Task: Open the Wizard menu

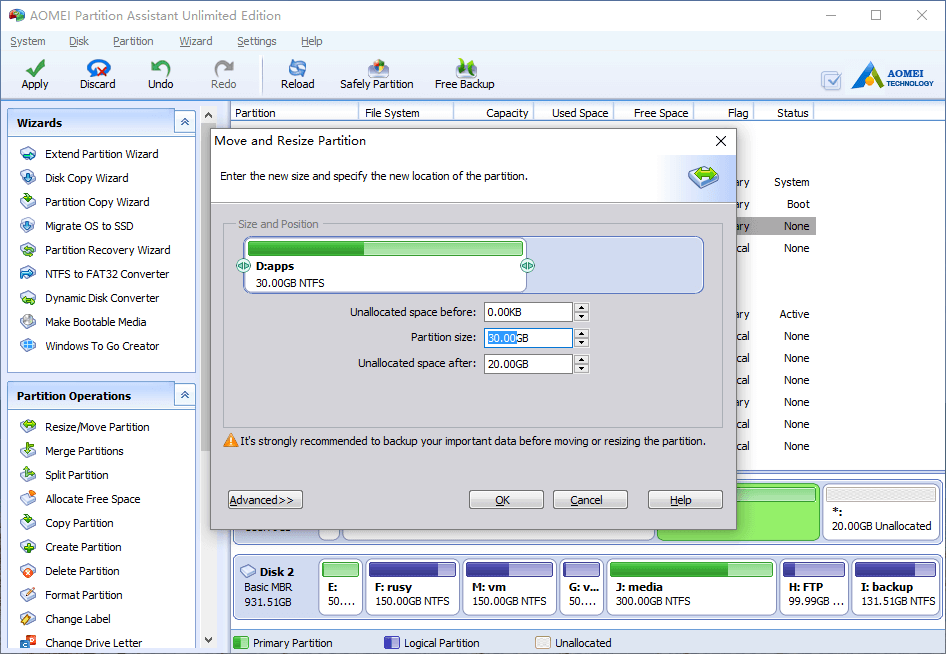Action: 195,41
